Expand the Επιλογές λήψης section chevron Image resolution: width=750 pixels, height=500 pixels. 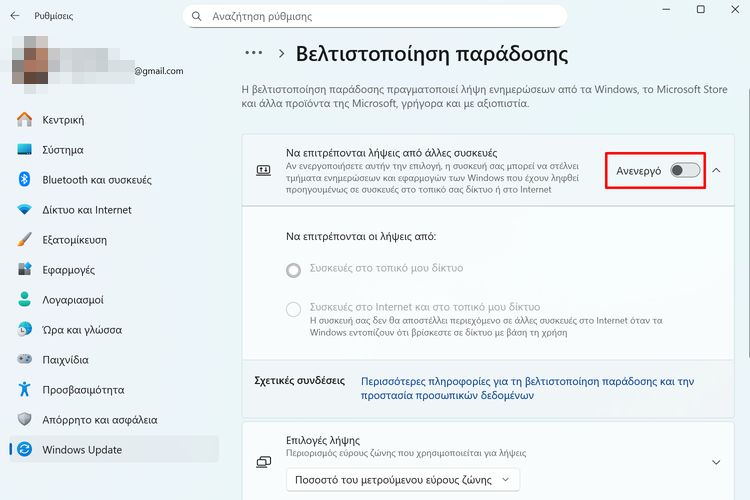point(716,462)
